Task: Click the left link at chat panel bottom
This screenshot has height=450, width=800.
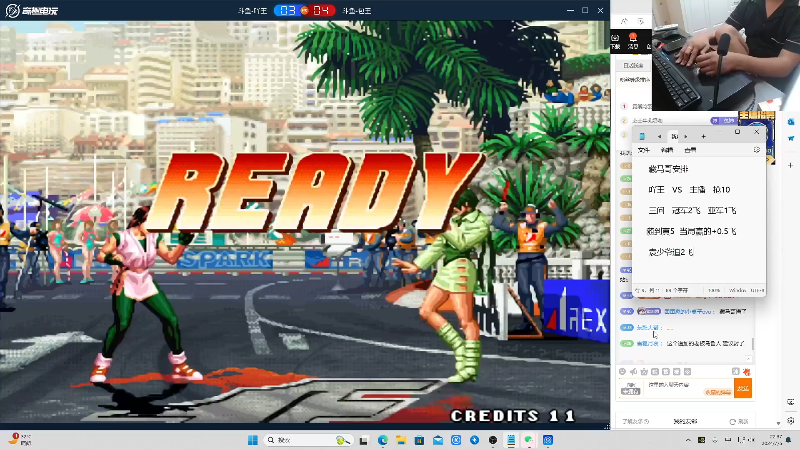Action: [635, 421]
